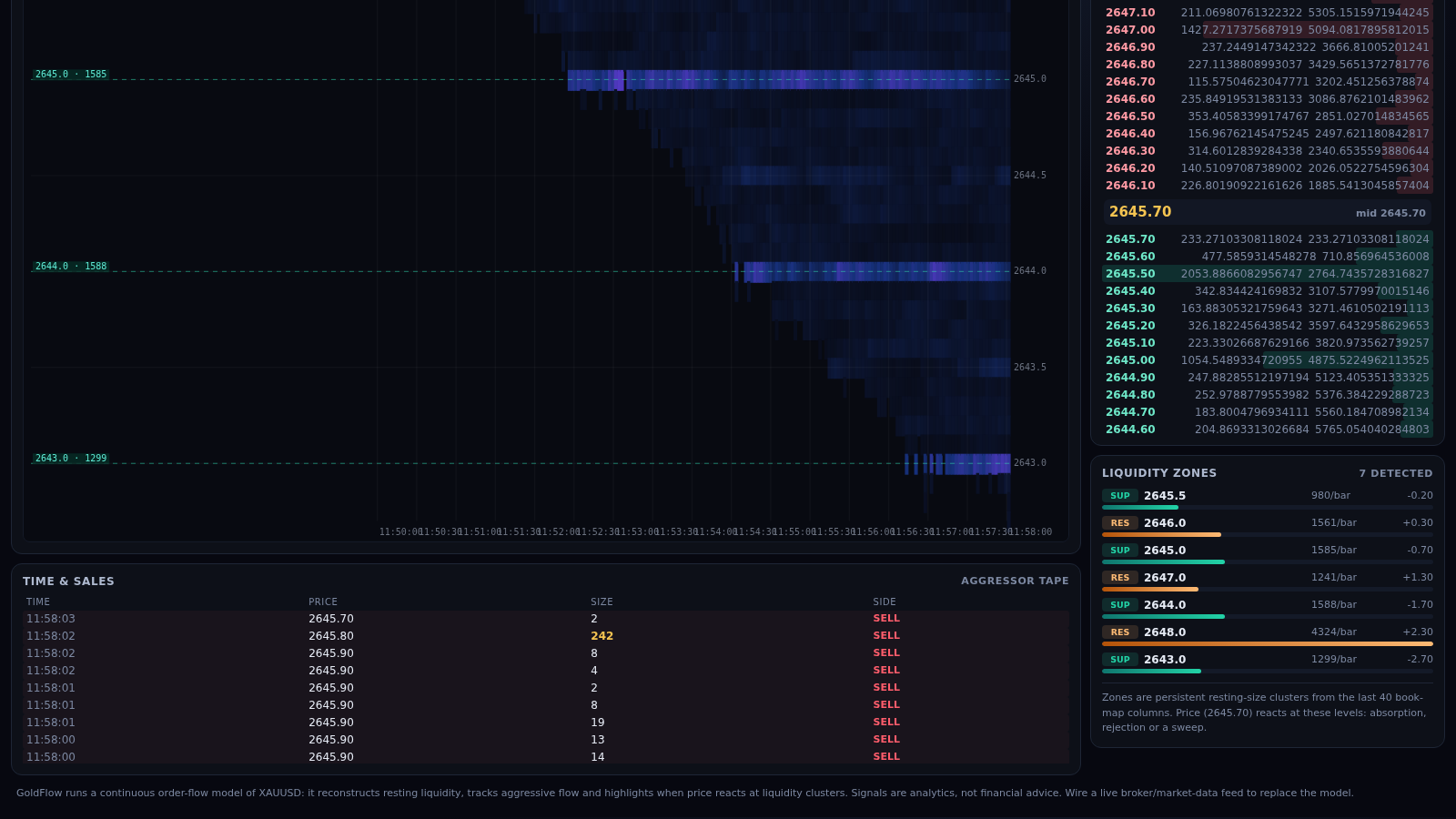Select the RES 2647.0 liquidity zone
The width and height of the screenshot is (1456, 819).
(x=1268, y=581)
